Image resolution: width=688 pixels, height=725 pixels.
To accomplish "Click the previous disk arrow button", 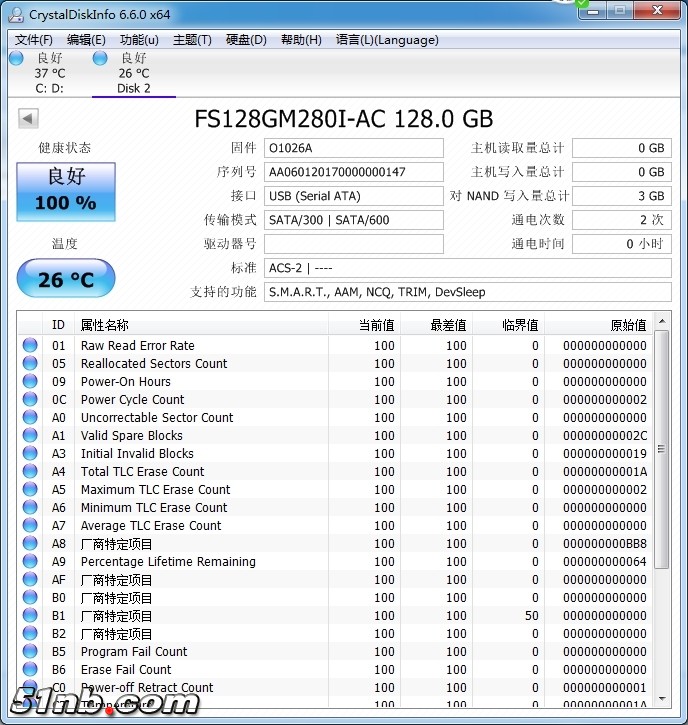I will tap(28, 119).
